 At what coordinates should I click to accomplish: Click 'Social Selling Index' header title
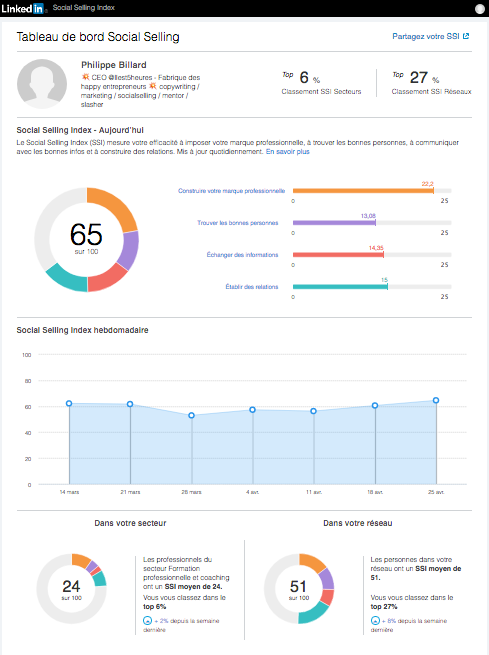(84, 8)
